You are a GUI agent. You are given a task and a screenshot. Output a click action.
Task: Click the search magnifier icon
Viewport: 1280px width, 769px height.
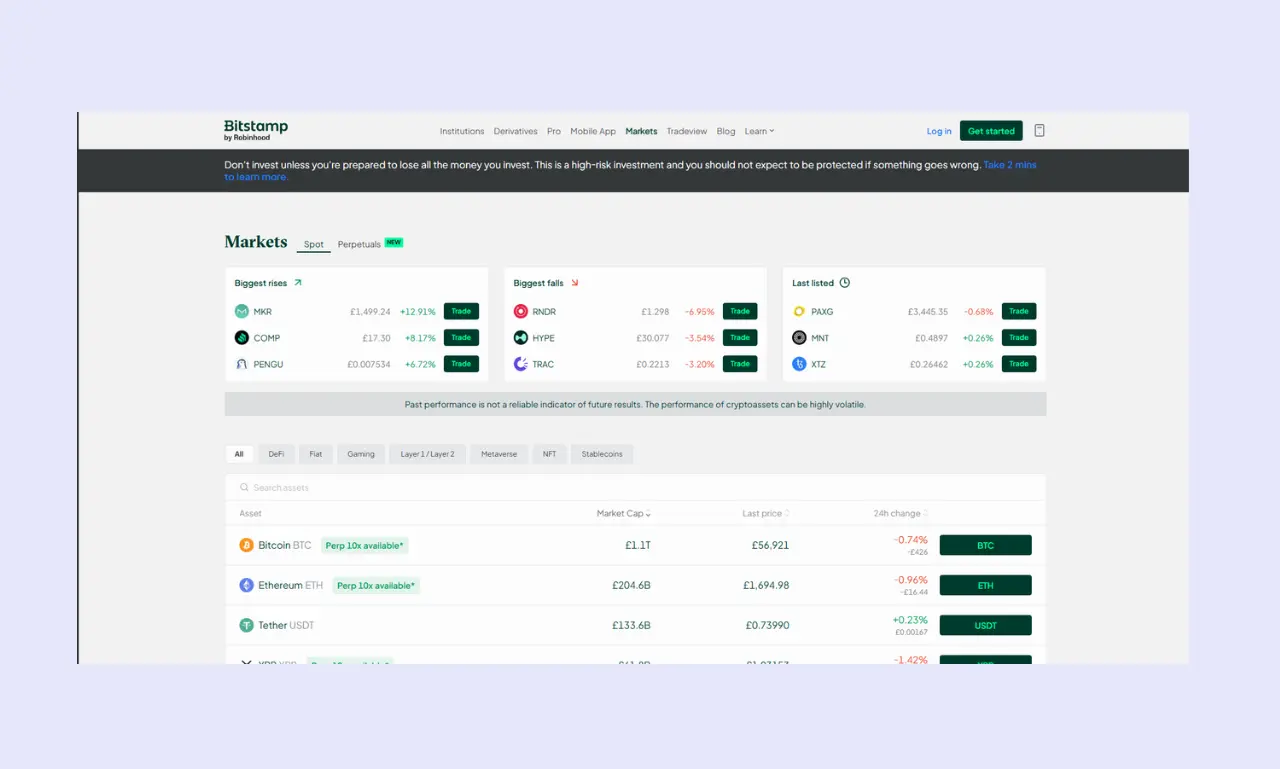[x=244, y=488]
